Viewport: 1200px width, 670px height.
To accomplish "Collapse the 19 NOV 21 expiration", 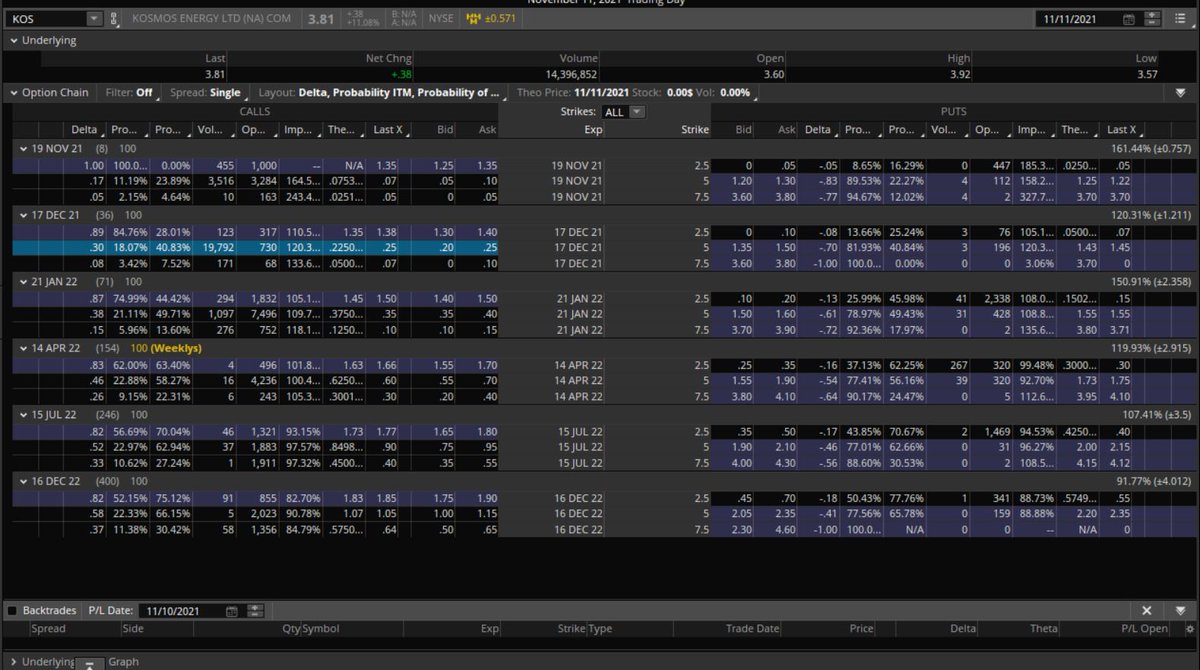I will pos(23,148).
